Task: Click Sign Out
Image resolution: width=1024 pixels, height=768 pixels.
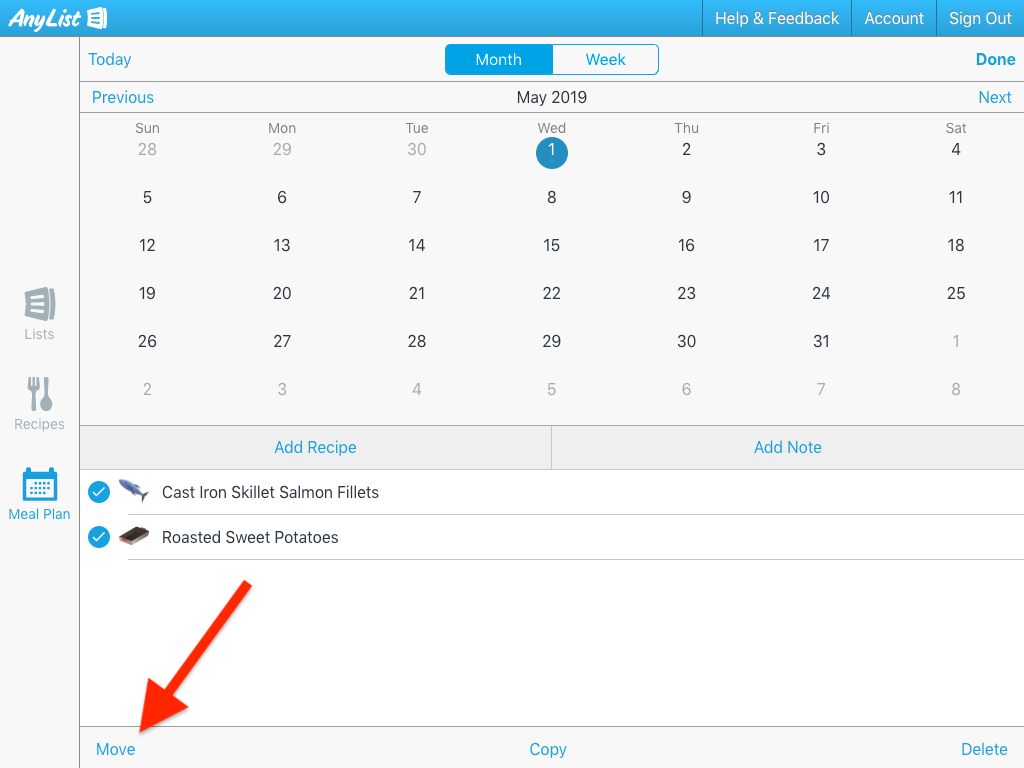Action: (980, 18)
